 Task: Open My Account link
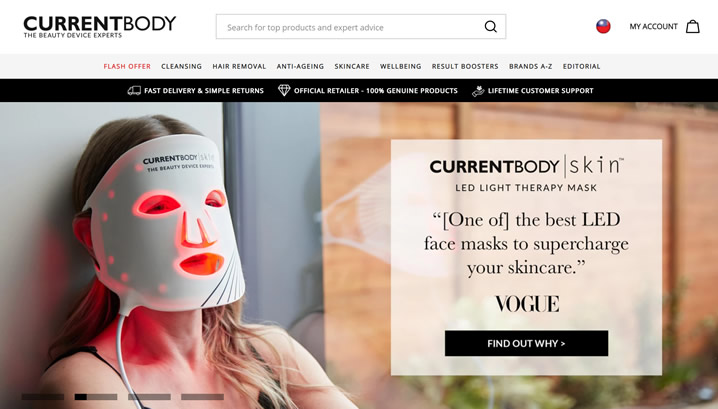coord(653,27)
